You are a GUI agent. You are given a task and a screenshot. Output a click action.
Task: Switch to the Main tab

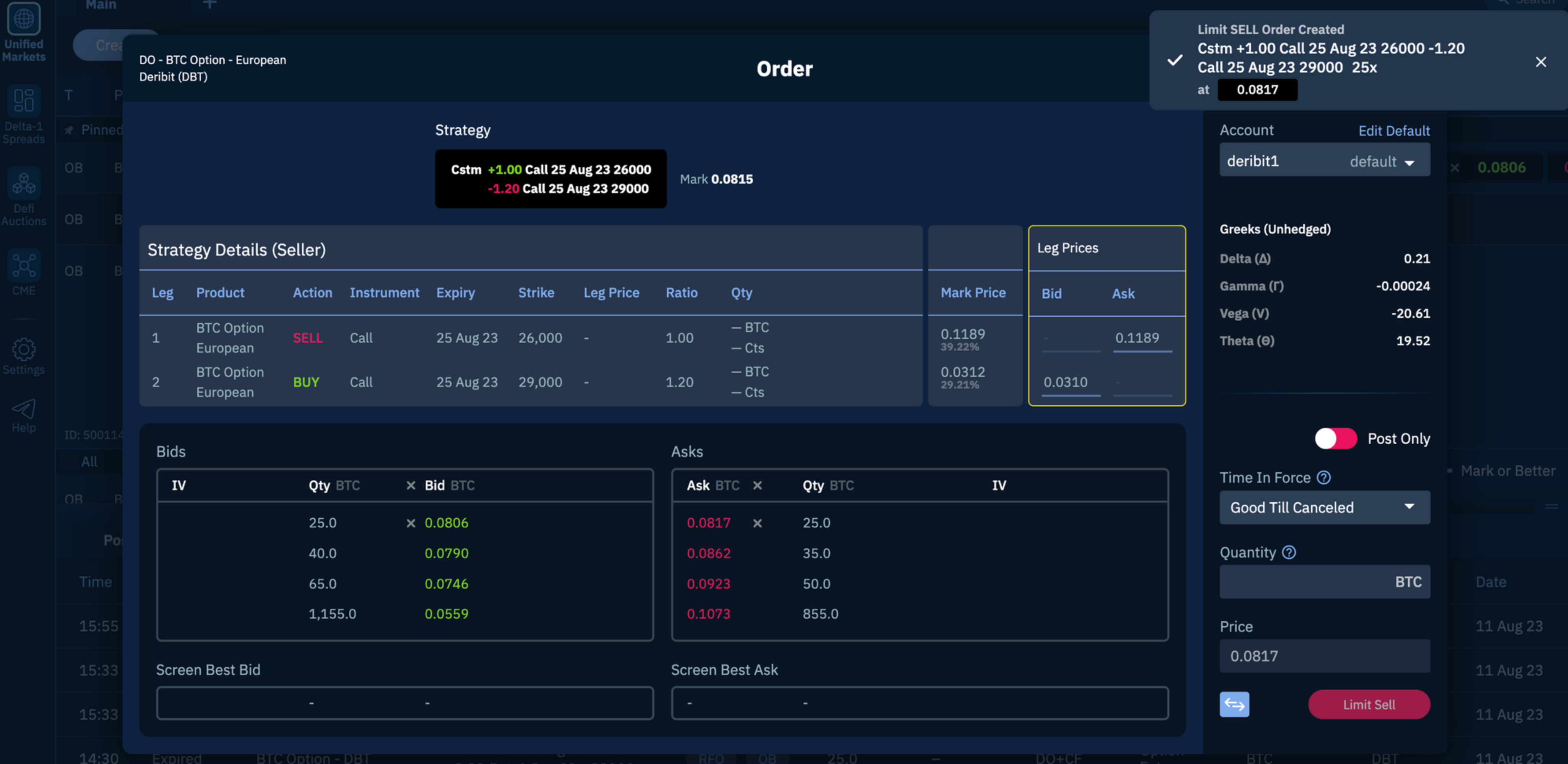tap(101, 6)
